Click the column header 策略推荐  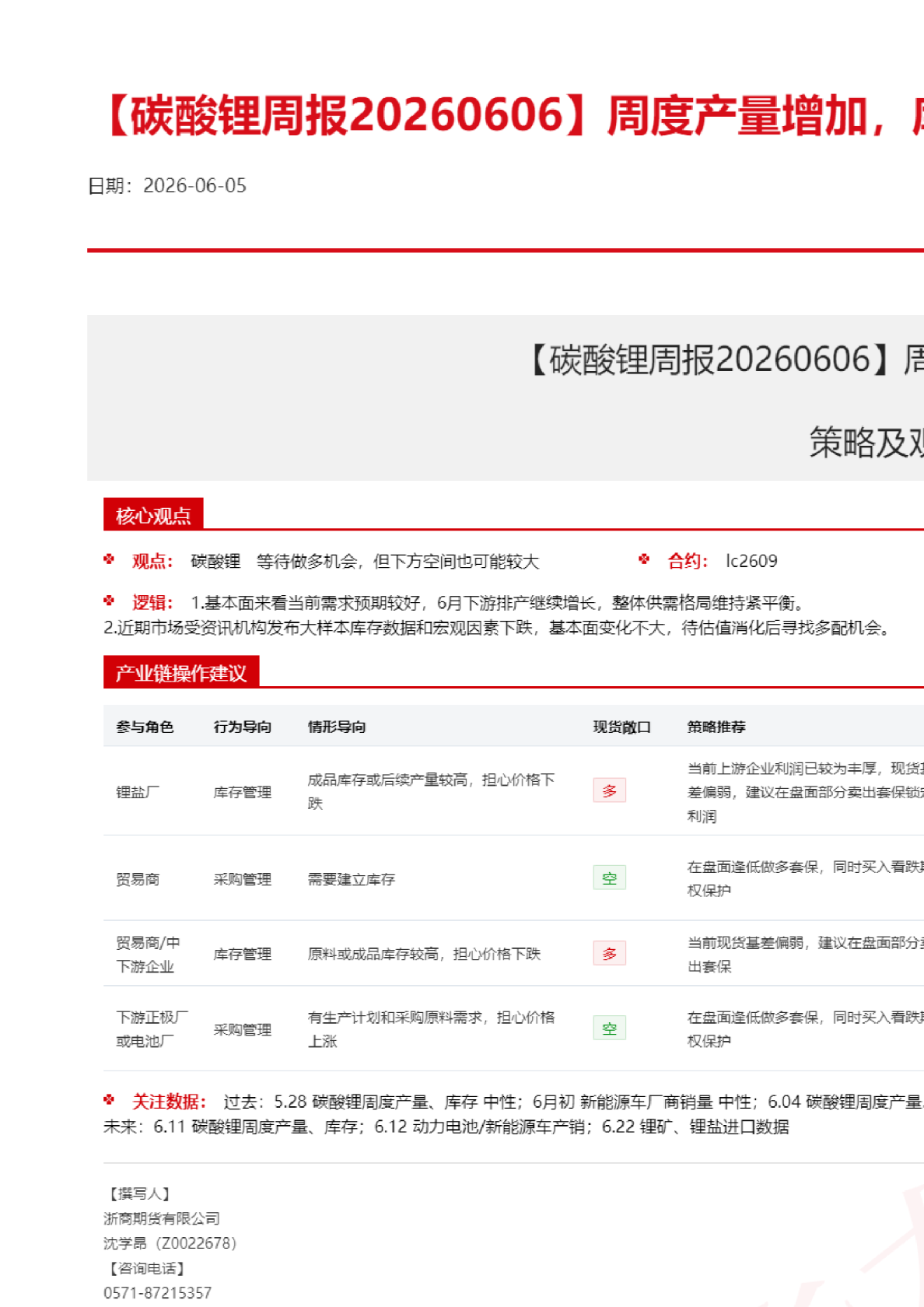[x=716, y=727]
